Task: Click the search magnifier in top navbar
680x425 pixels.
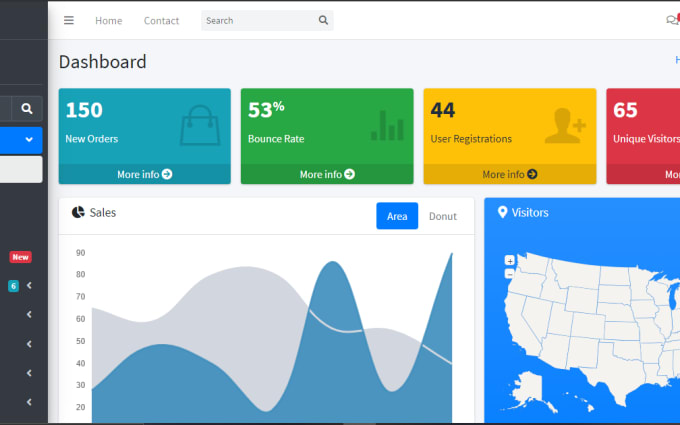Action: click(323, 20)
